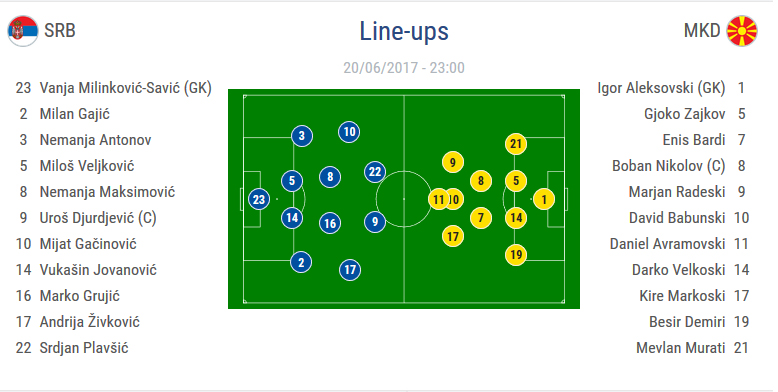Click yellow player marker number 21
Viewport: 778px width, 392px height.
click(x=516, y=144)
